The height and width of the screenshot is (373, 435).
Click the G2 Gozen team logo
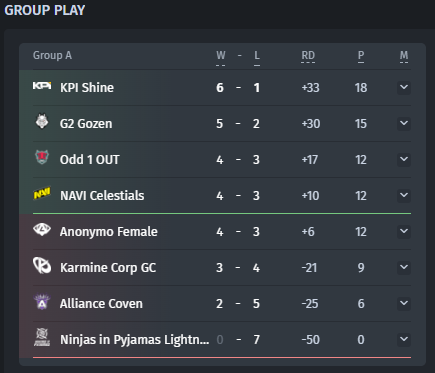[42, 121]
